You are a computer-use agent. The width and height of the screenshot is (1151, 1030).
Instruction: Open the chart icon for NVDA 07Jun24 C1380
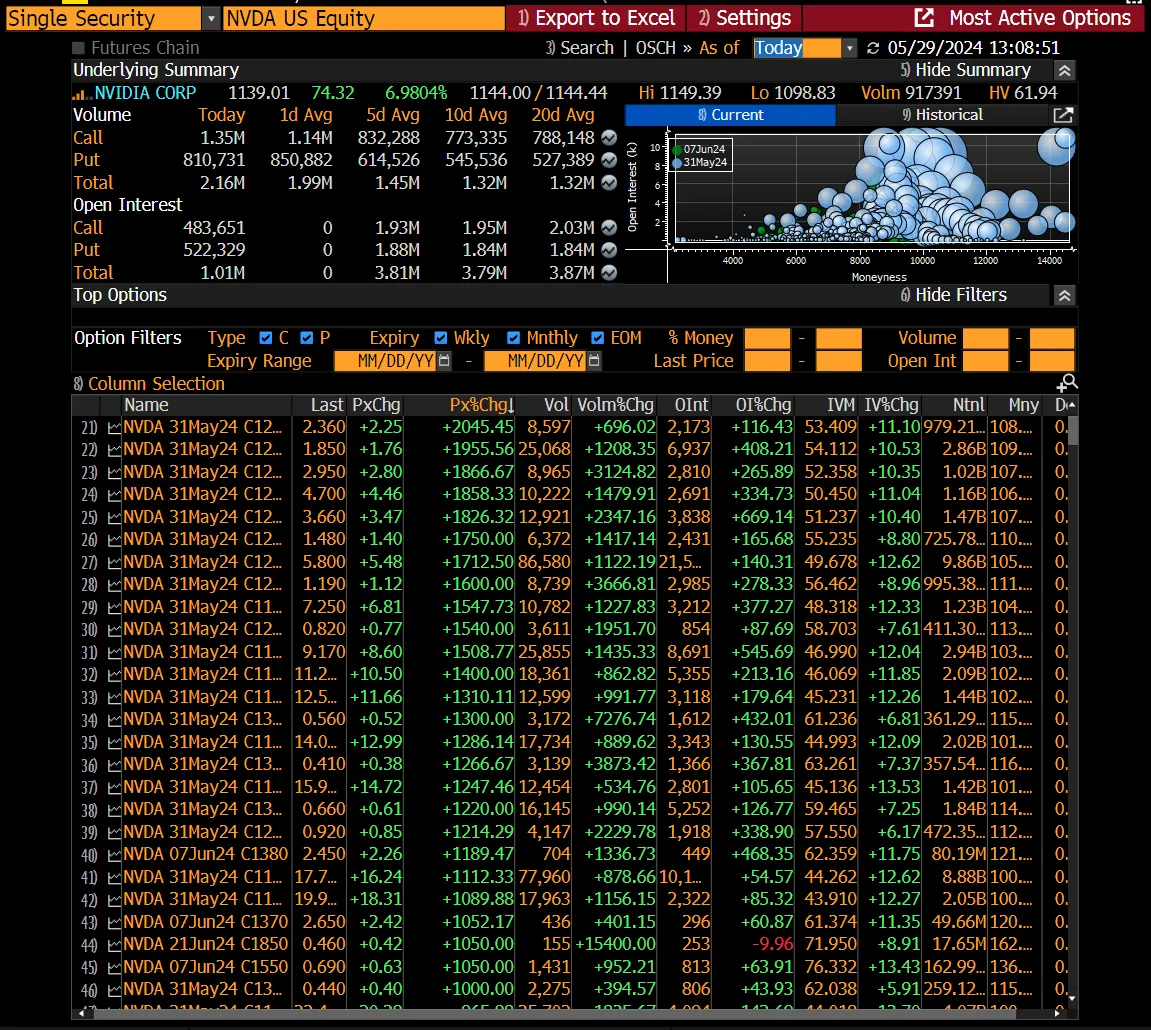[113, 854]
